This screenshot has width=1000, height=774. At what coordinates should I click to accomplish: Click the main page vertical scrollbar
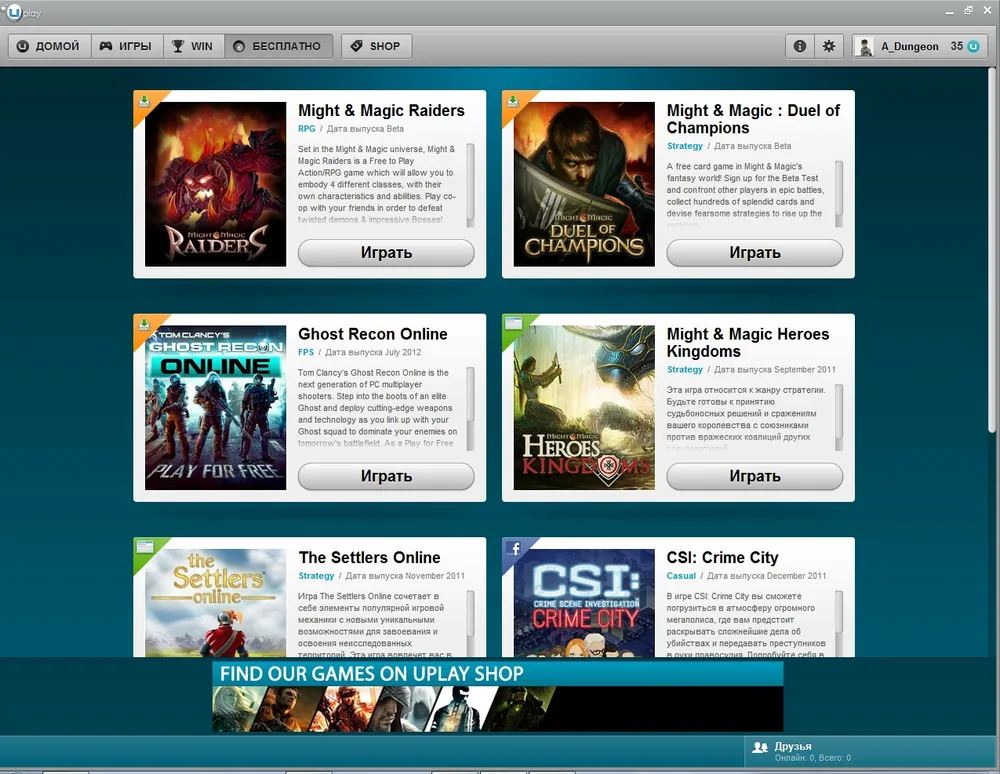point(992,249)
